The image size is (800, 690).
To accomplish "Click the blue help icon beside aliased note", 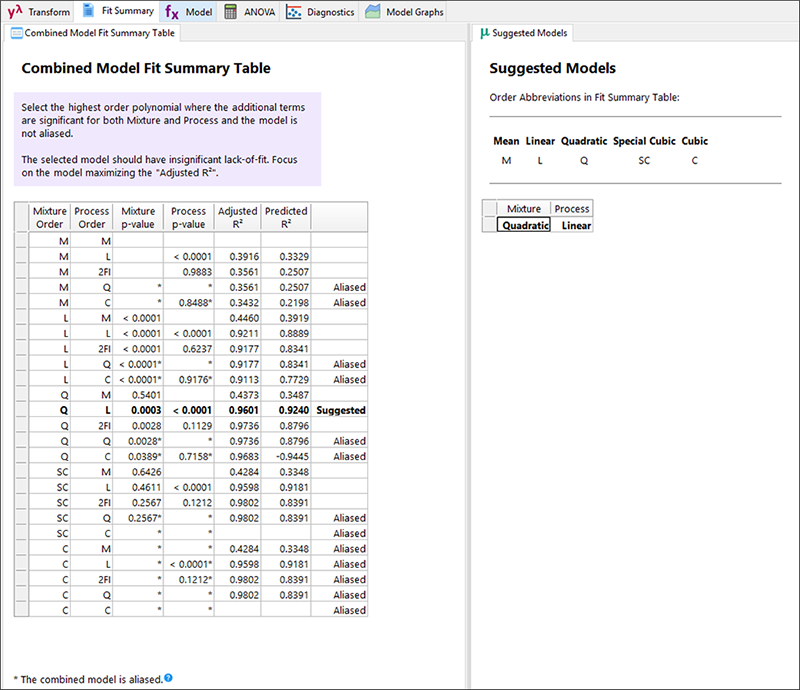I will tap(168, 679).
